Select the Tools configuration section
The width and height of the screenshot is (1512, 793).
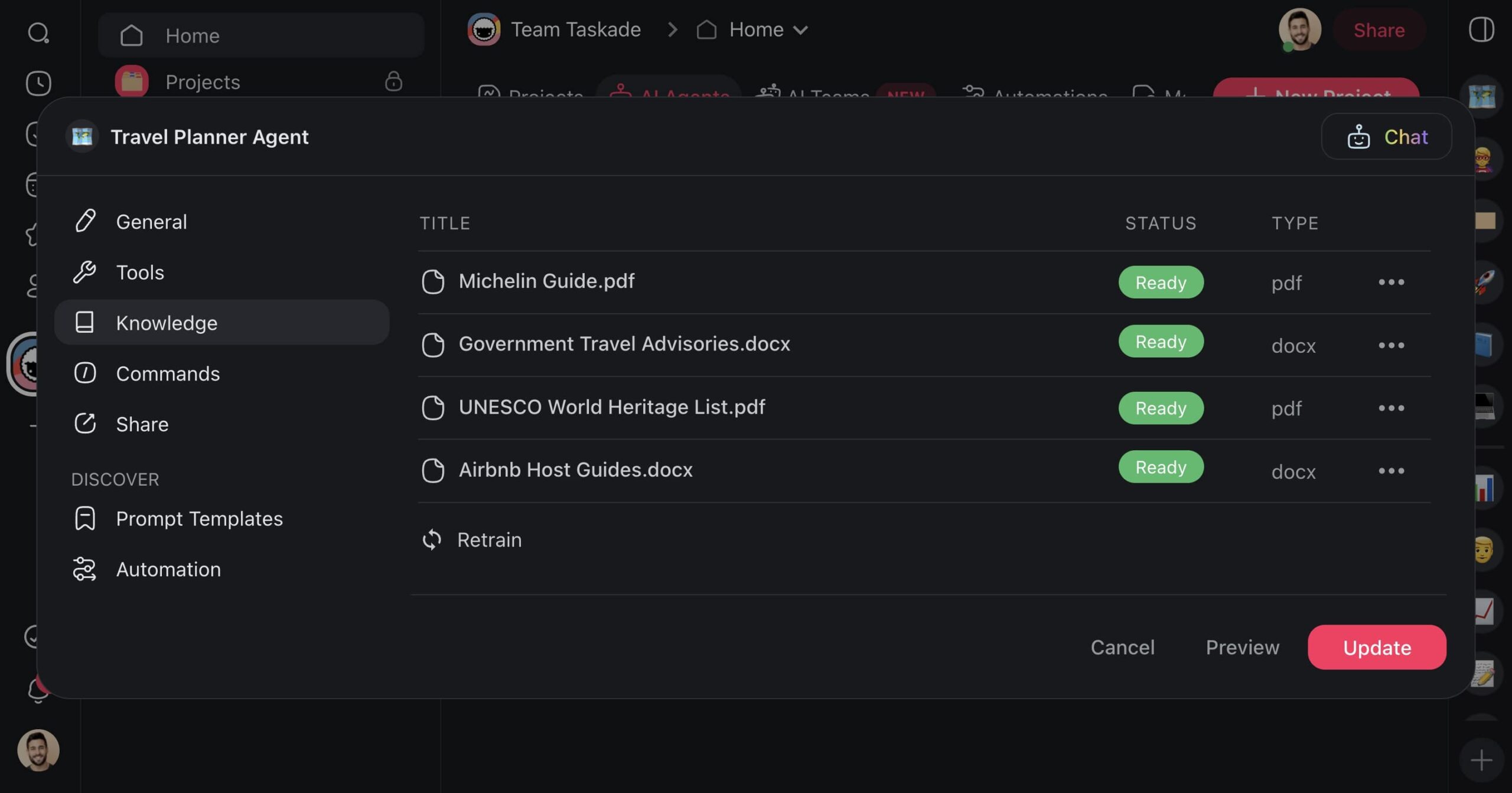click(x=140, y=272)
